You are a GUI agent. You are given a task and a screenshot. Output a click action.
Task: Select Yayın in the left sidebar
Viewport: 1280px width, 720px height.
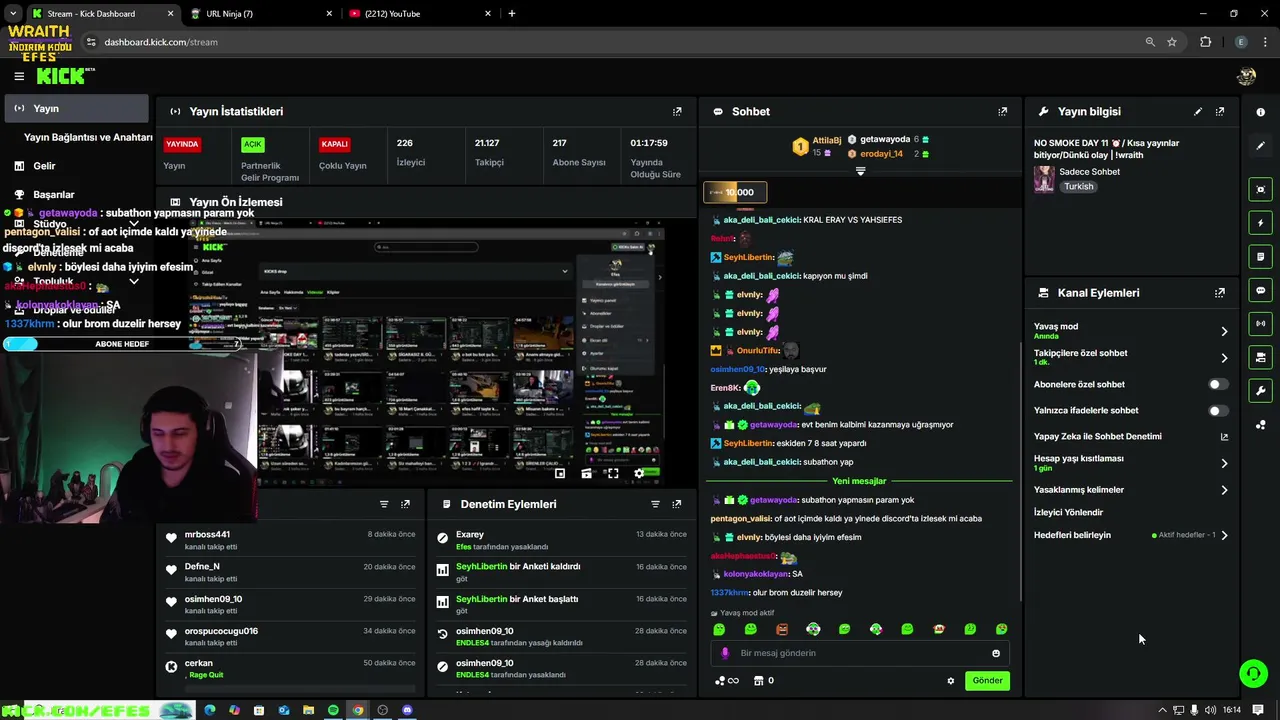(76, 108)
